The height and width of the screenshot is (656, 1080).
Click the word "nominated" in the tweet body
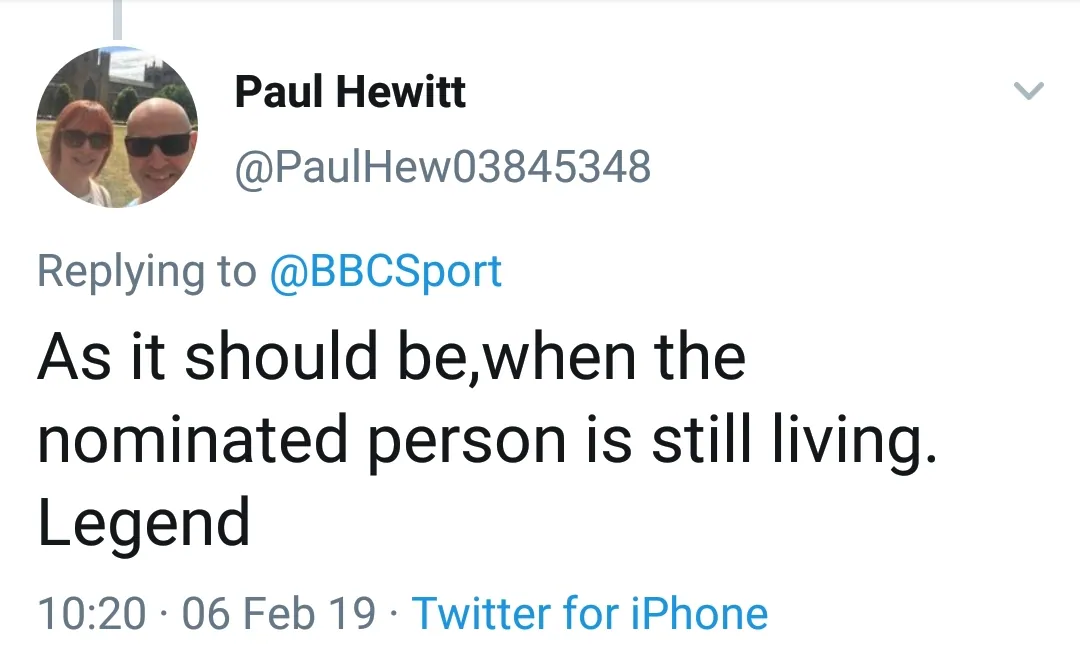(193, 440)
